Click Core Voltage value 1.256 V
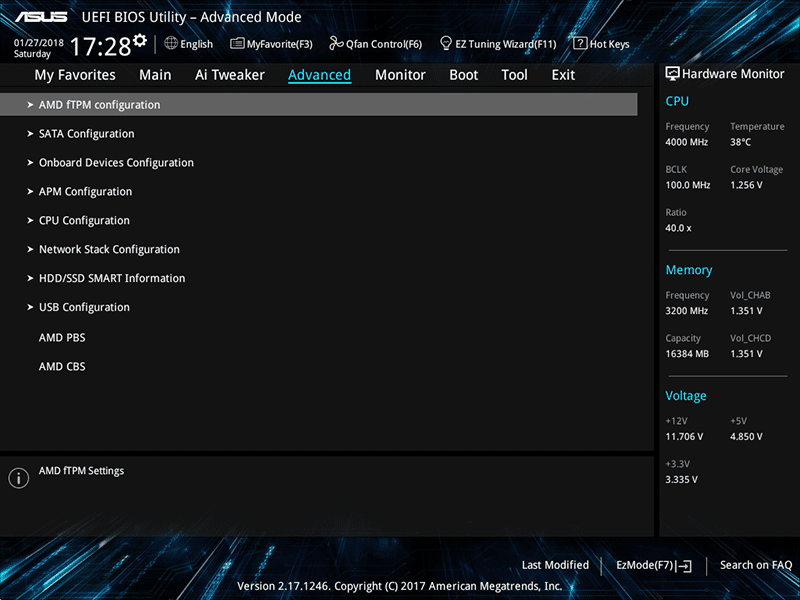This screenshot has height=600, width=800. [746, 185]
